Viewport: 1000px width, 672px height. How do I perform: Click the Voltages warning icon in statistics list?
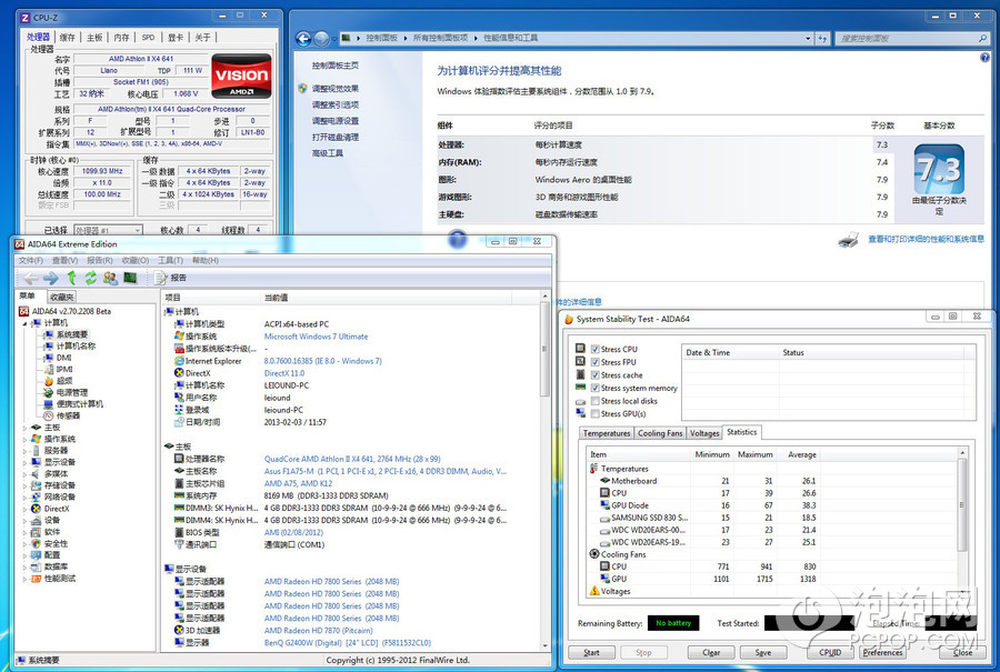(594, 591)
